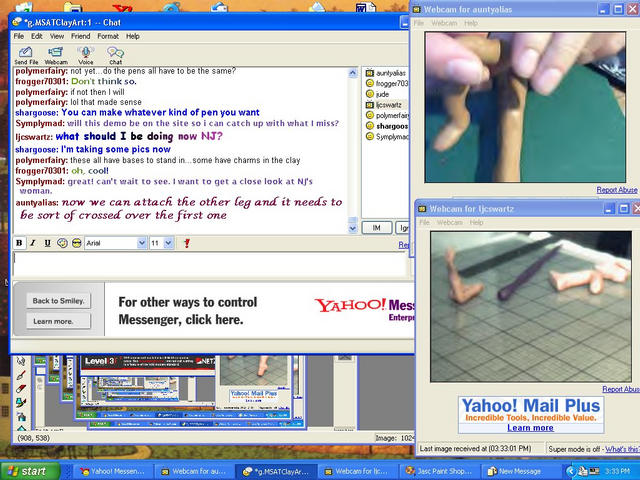Toggle italic text formatting
The height and width of the screenshot is (480, 640).
coord(33,243)
